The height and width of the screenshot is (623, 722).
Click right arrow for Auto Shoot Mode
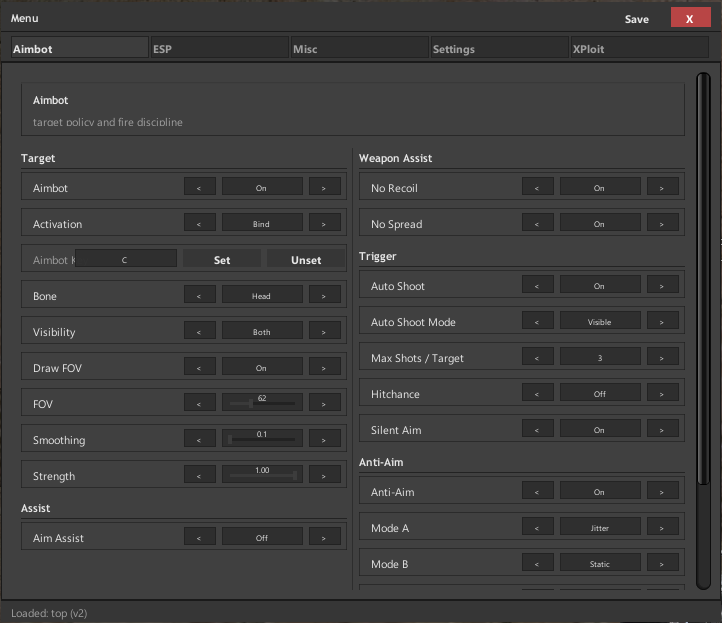(x=663, y=321)
